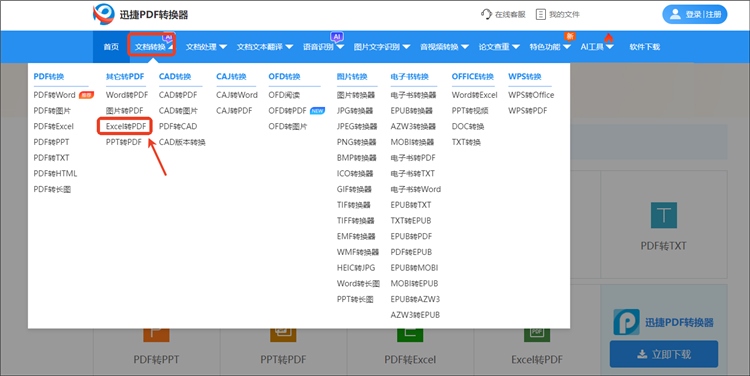Select PDF转HTML option
The image size is (750, 376).
[x=55, y=174]
